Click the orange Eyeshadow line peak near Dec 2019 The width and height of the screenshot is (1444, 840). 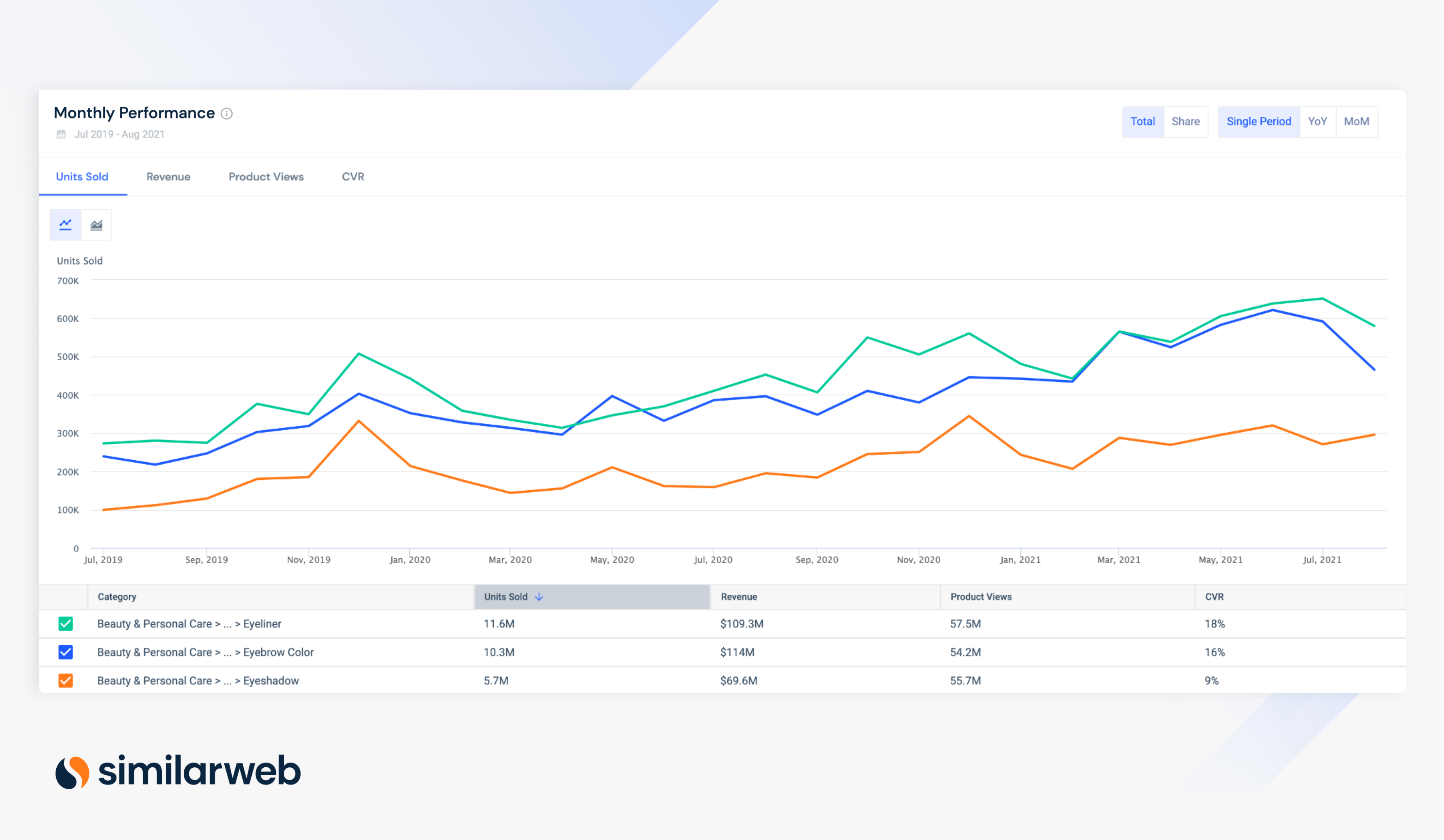(x=359, y=421)
